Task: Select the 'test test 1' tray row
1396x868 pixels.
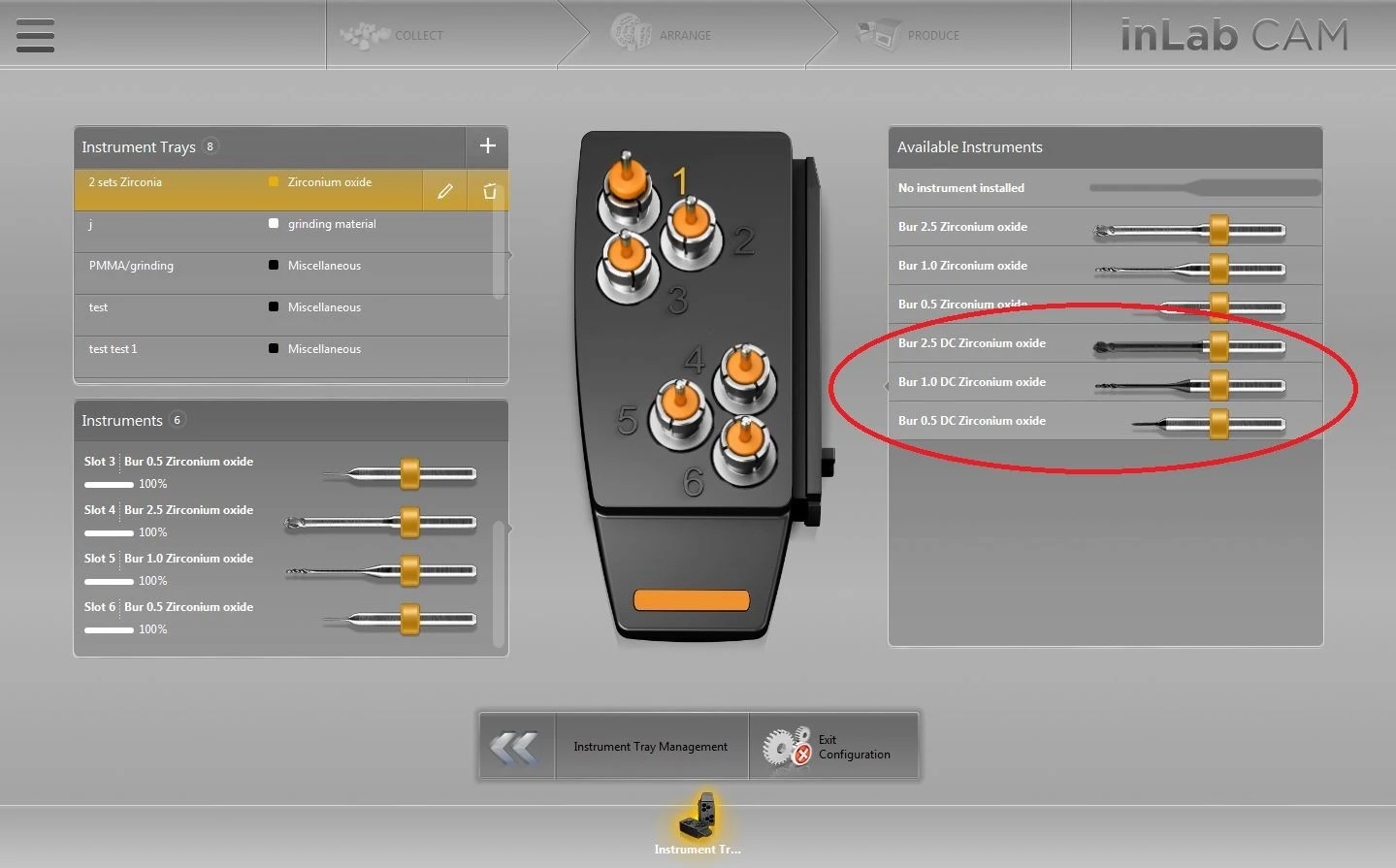Action: coord(291,358)
